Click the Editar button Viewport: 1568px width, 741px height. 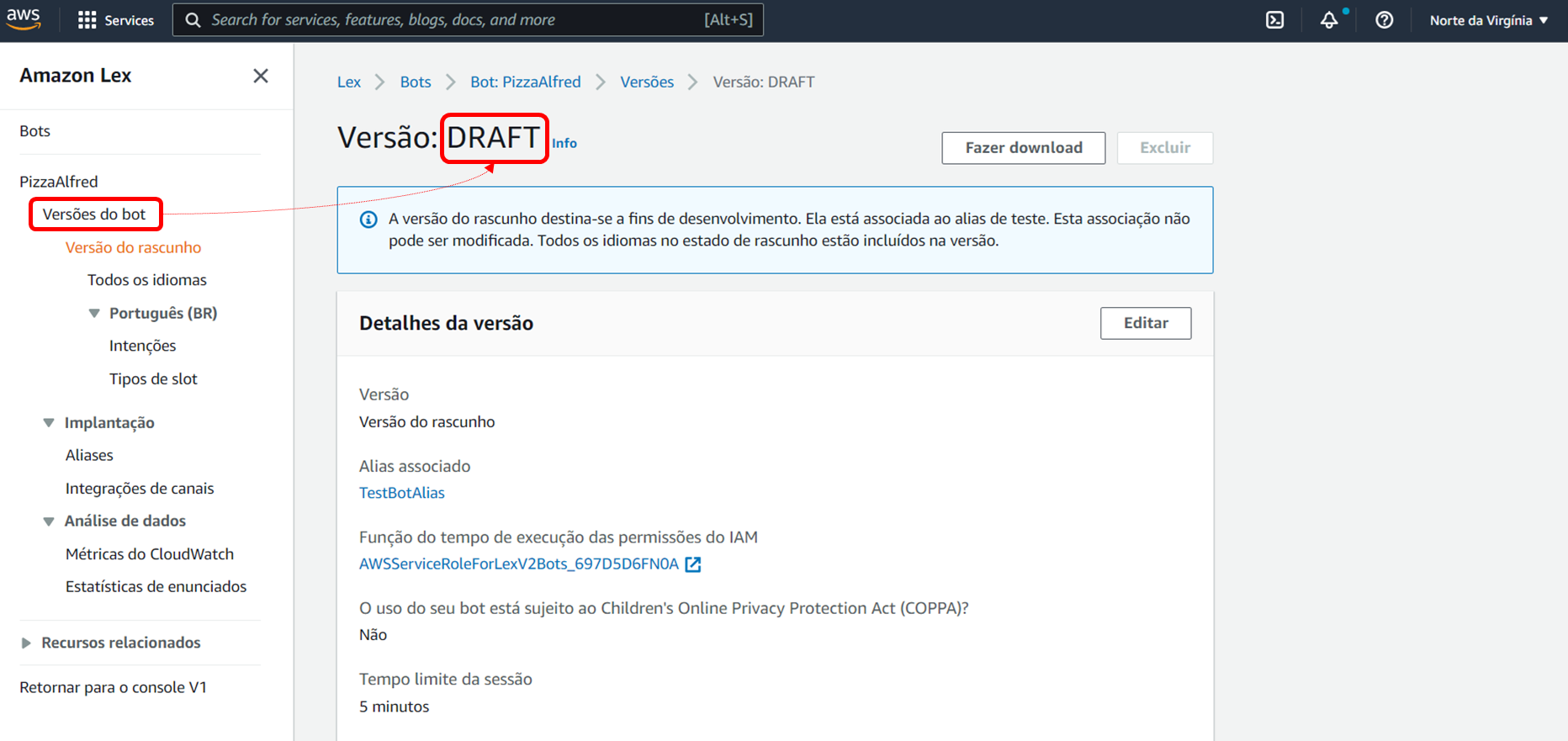pyautogui.click(x=1145, y=323)
